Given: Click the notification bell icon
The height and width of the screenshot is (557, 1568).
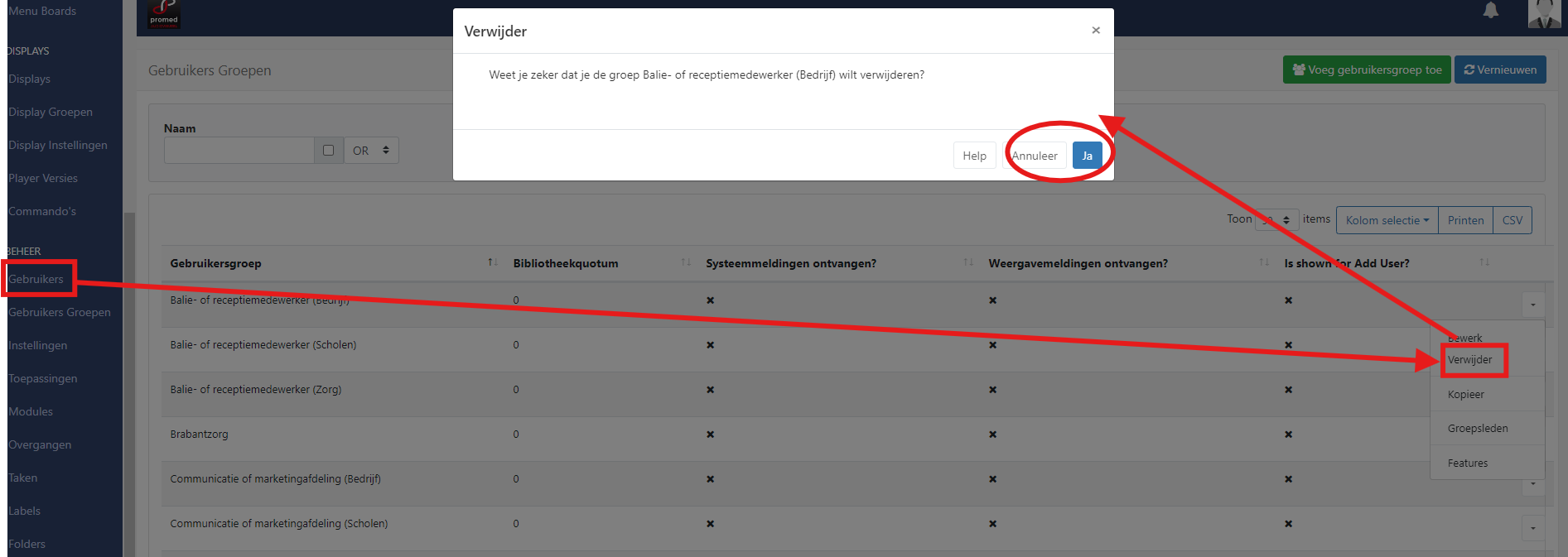Looking at the screenshot, I should (x=1490, y=11).
